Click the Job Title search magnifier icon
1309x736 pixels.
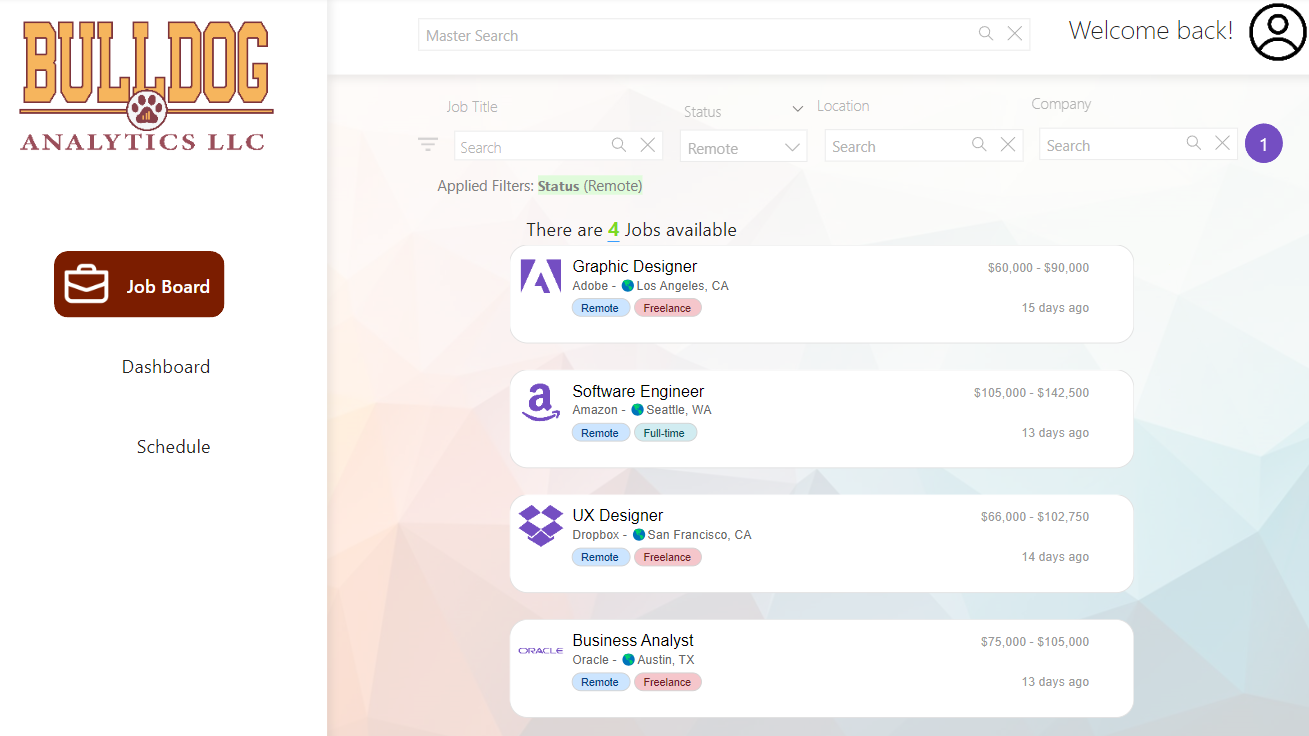(619, 145)
